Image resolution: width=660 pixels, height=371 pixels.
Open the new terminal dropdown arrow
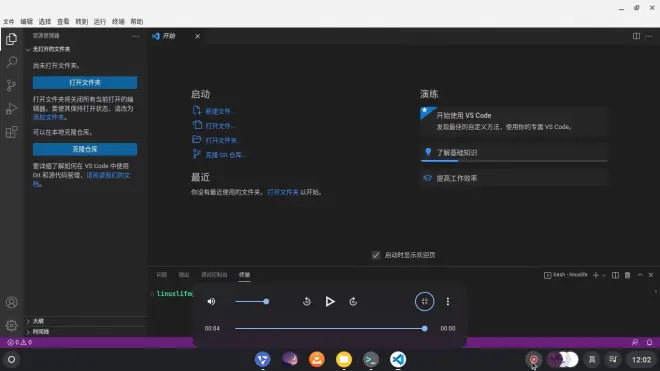tap(604, 275)
